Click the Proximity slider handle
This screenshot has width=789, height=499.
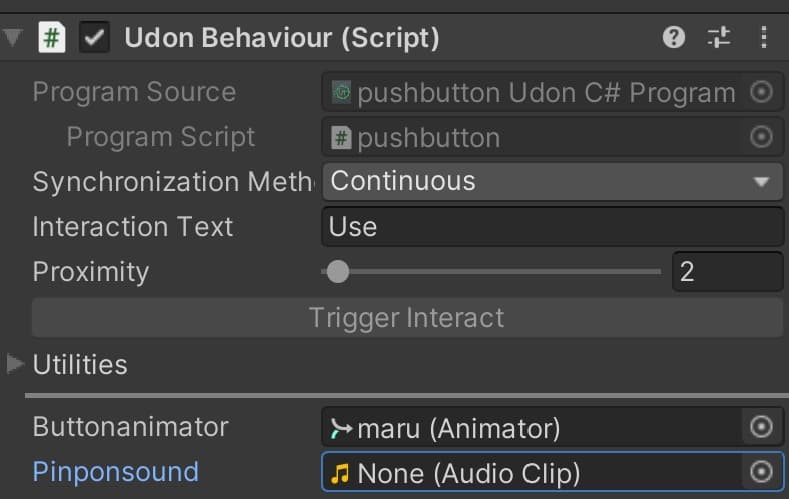point(338,271)
